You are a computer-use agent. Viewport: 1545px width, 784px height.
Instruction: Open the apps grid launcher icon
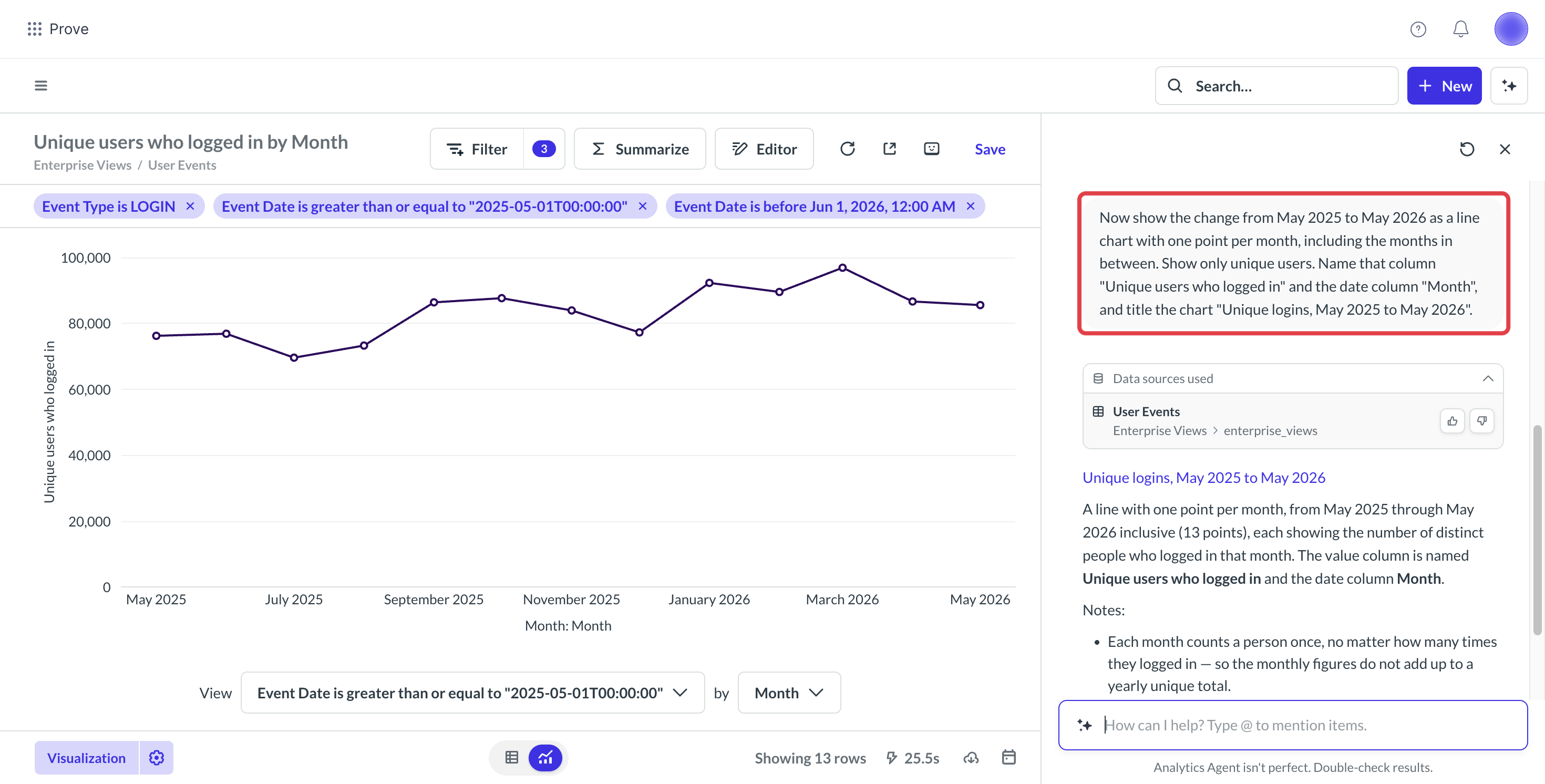[x=34, y=29]
